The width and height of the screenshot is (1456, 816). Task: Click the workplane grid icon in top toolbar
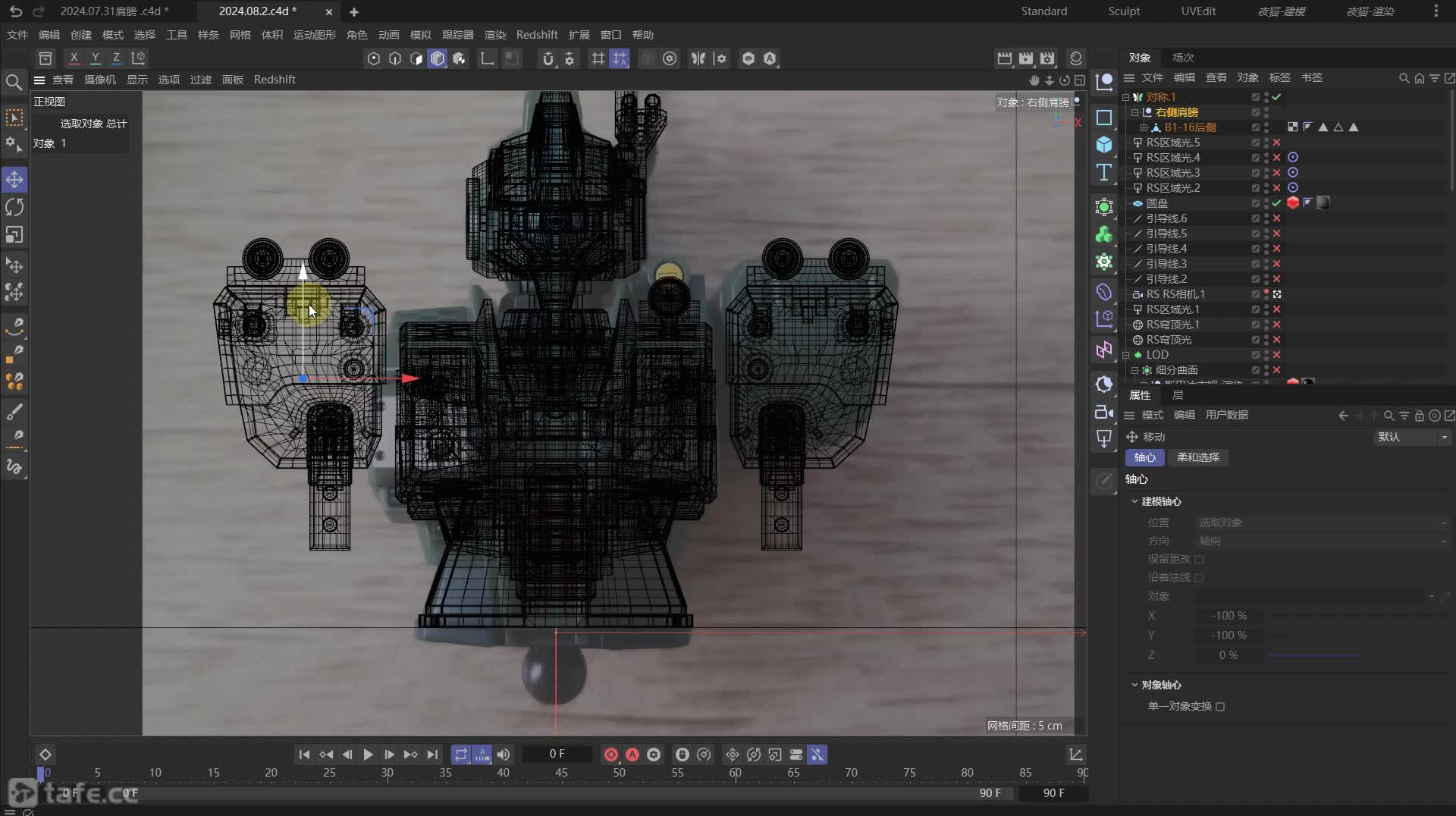pyautogui.click(x=598, y=58)
